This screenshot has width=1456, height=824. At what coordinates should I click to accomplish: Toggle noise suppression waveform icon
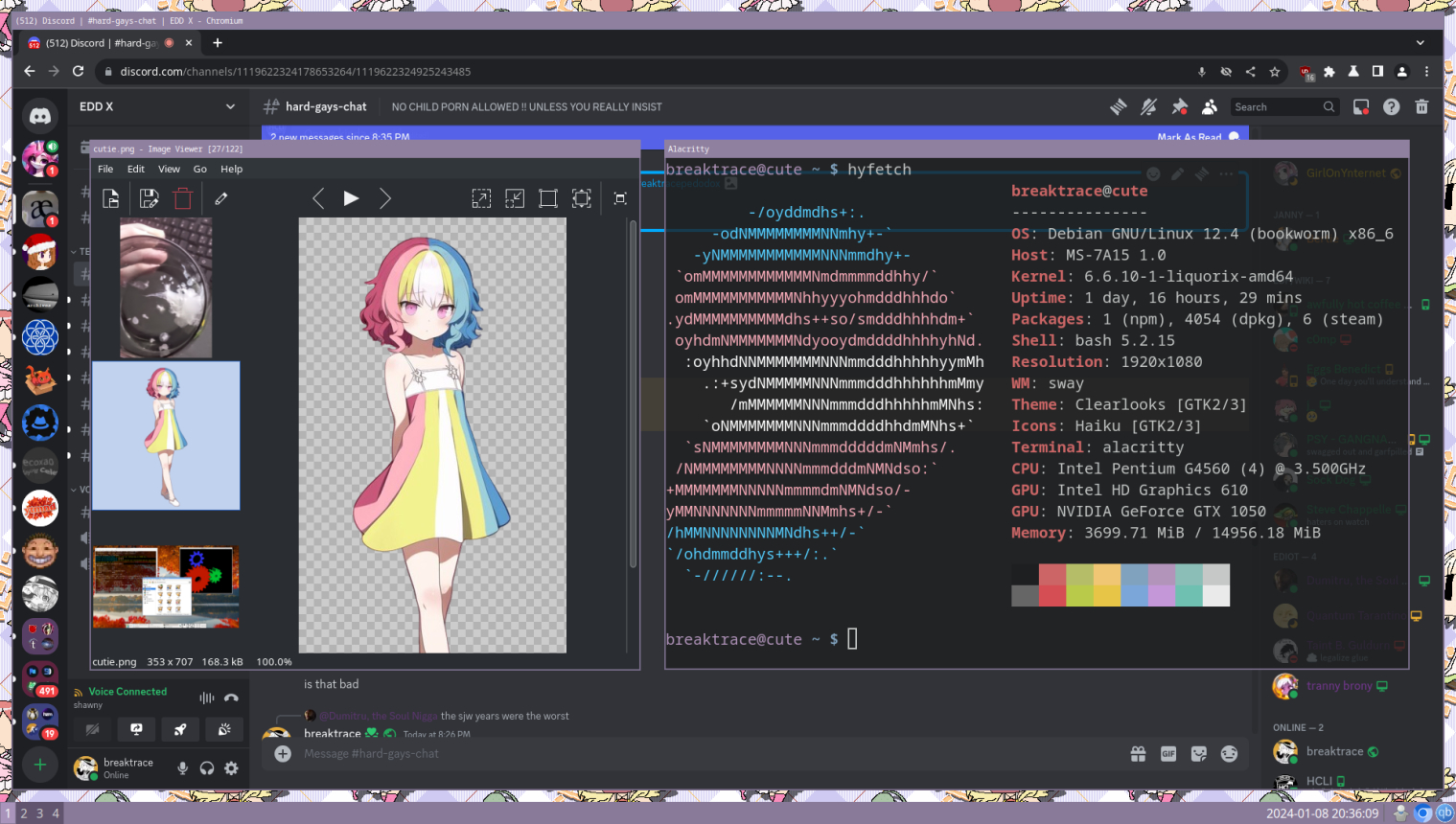206,698
